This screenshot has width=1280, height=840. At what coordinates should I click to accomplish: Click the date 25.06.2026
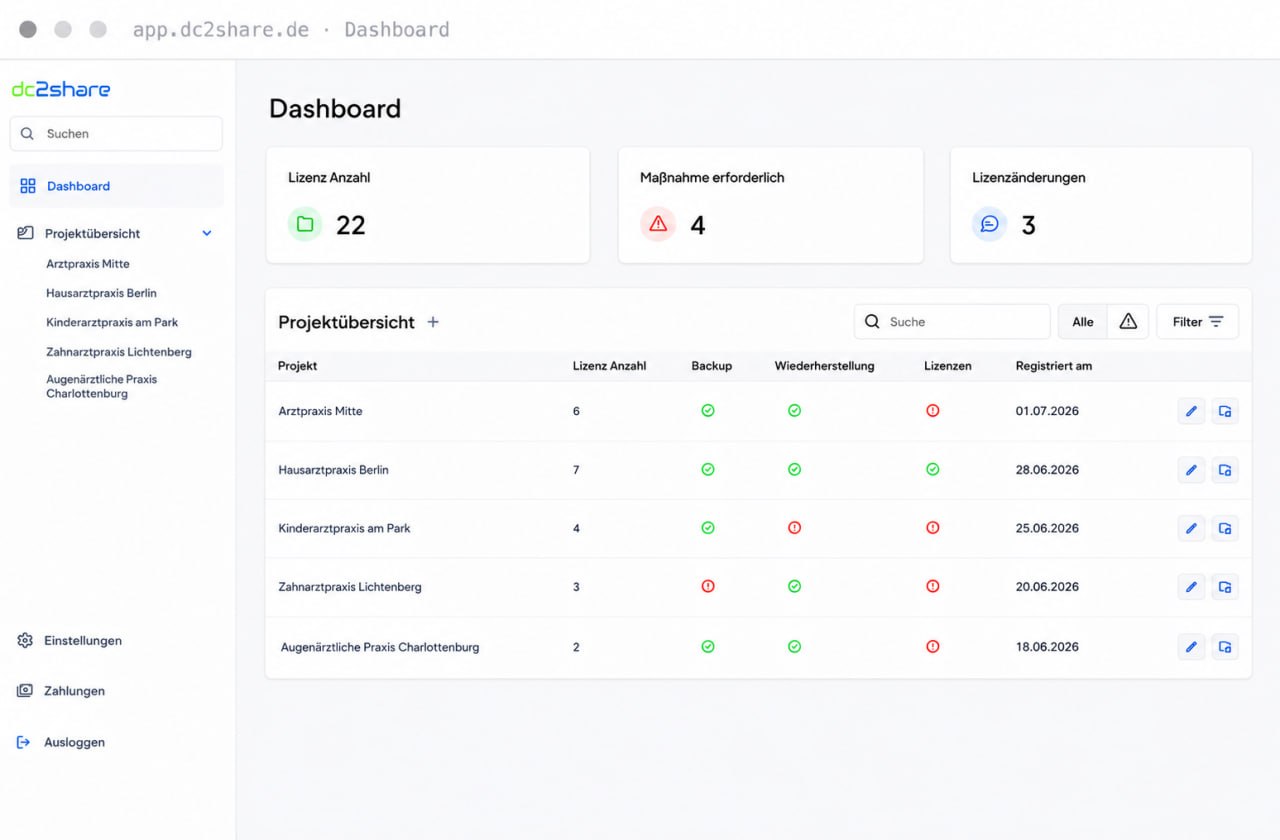[x=1047, y=528]
